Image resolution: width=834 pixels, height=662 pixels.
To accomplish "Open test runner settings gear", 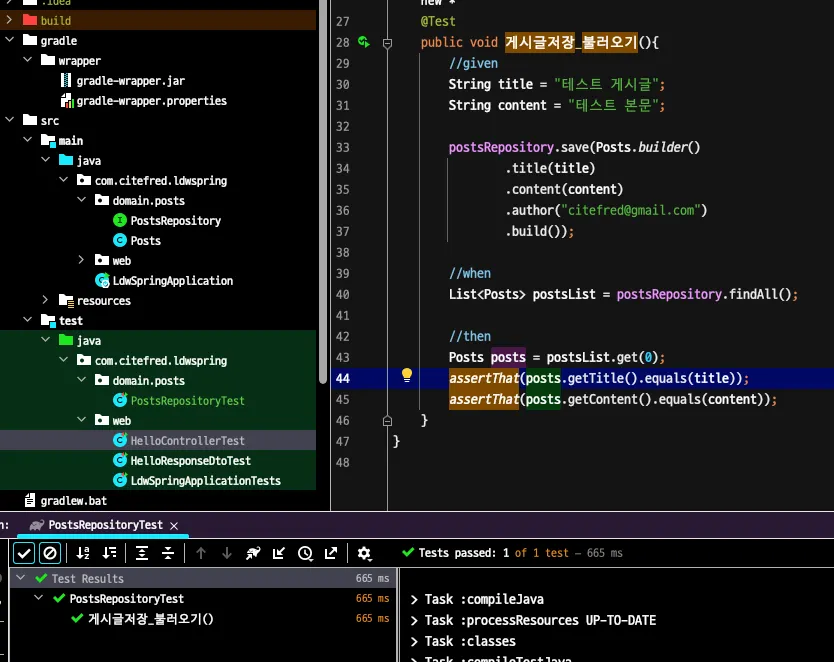I will pyautogui.click(x=364, y=553).
